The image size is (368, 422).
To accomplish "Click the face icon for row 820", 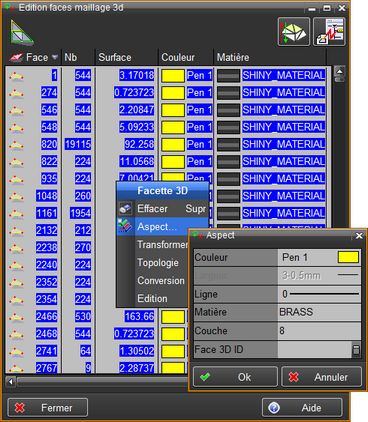I will pyautogui.click(x=16, y=145).
